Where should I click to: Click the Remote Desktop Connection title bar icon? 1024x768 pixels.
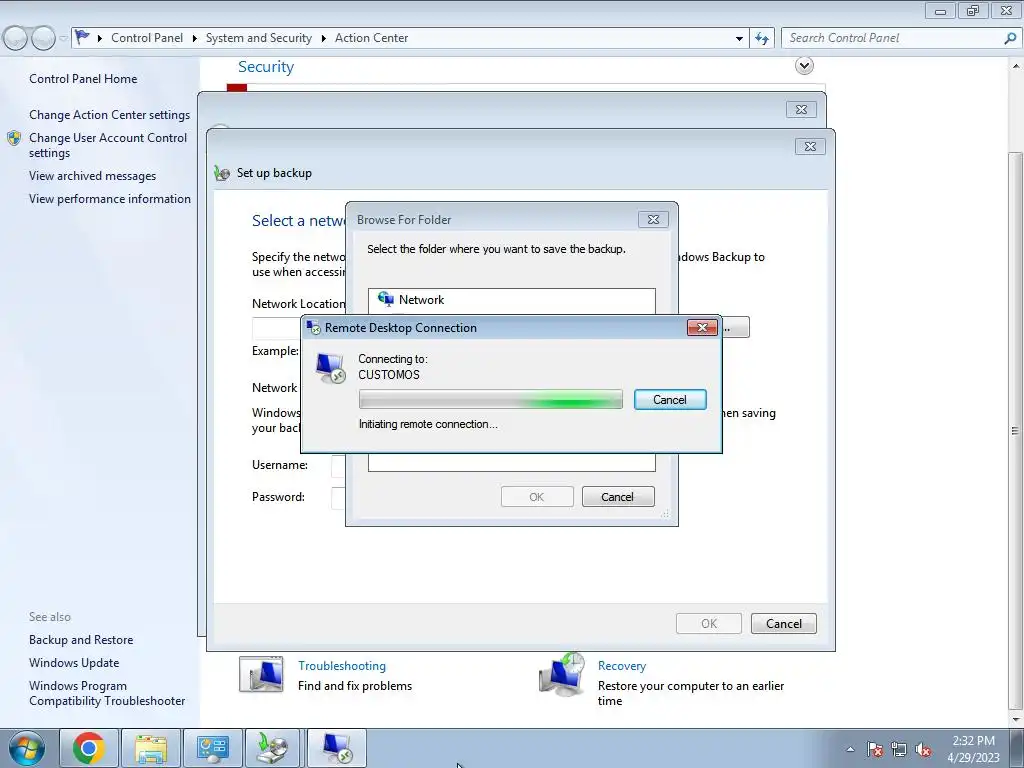[313, 327]
